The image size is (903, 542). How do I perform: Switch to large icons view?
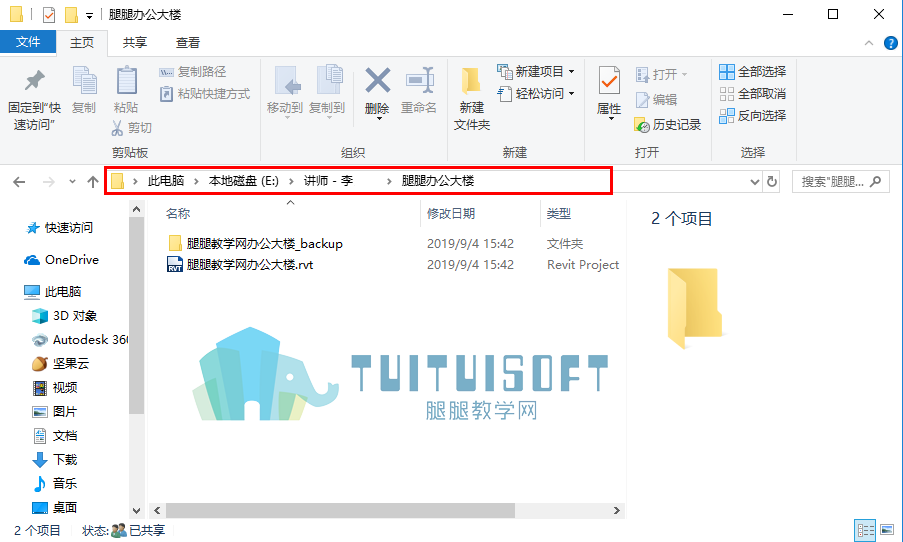(x=887, y=530)
